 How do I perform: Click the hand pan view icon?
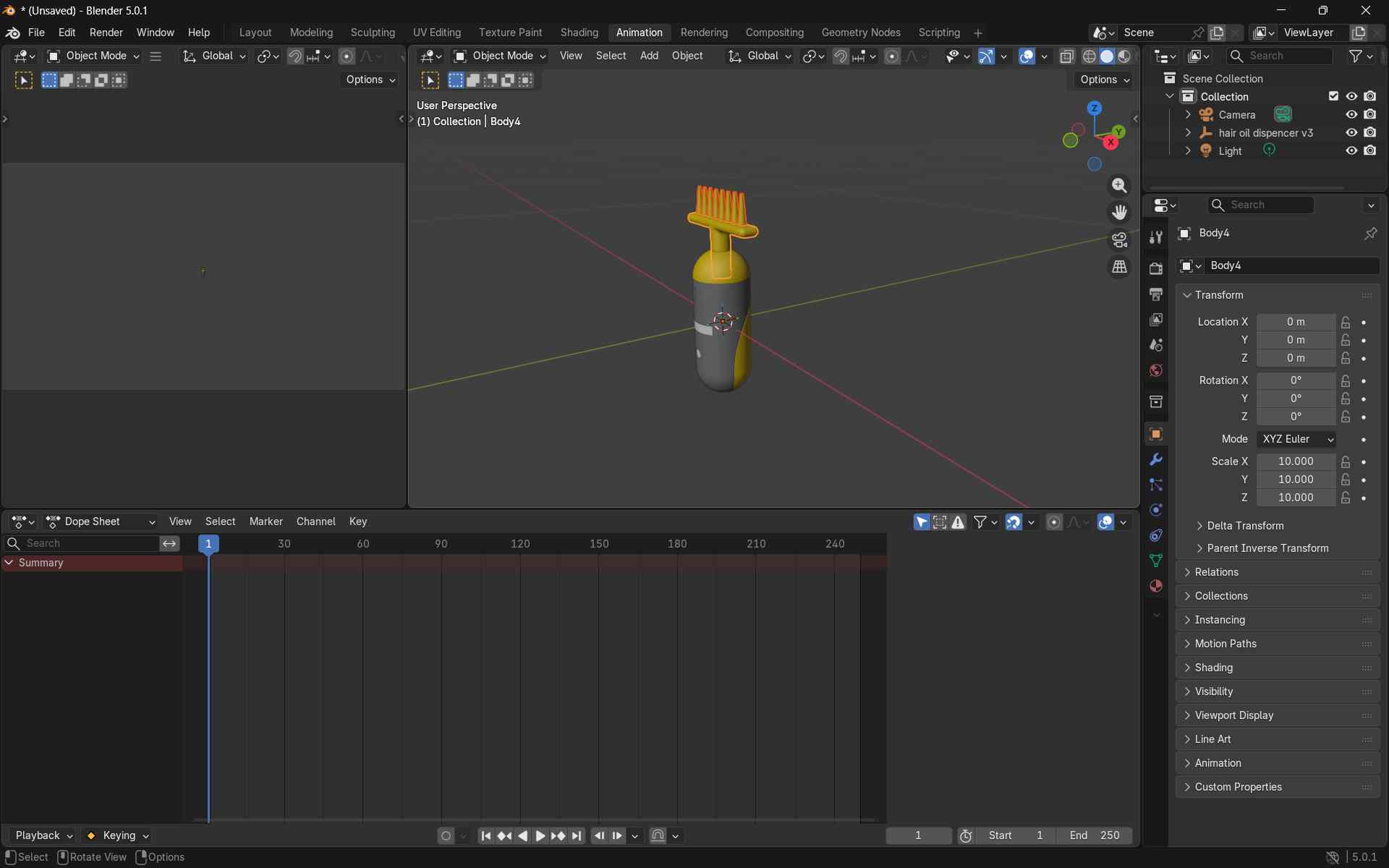click(x=1119, y=213)
